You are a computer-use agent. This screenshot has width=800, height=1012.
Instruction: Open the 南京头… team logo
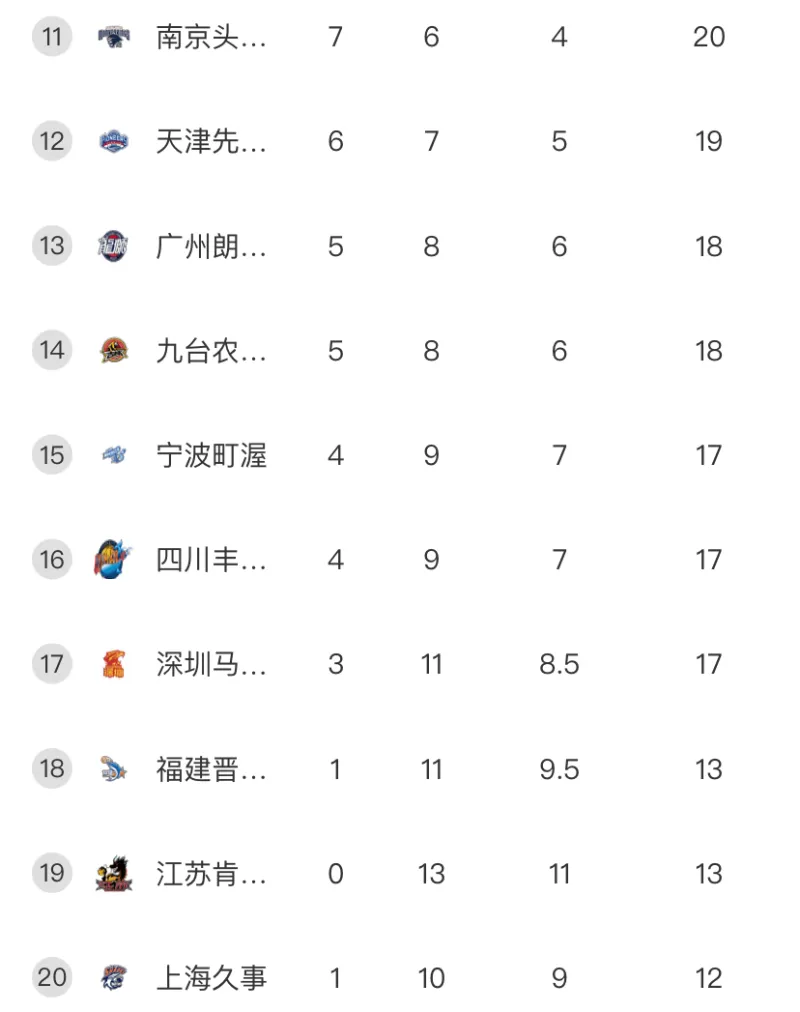pyautogui.click(x=114, y=37)
